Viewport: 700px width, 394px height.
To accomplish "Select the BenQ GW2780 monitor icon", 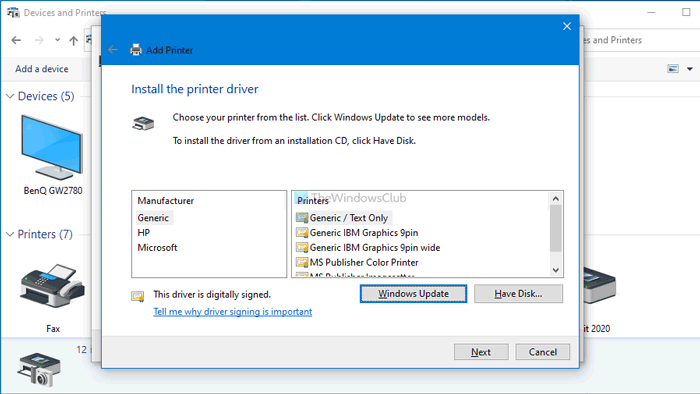I will [52, 147].
